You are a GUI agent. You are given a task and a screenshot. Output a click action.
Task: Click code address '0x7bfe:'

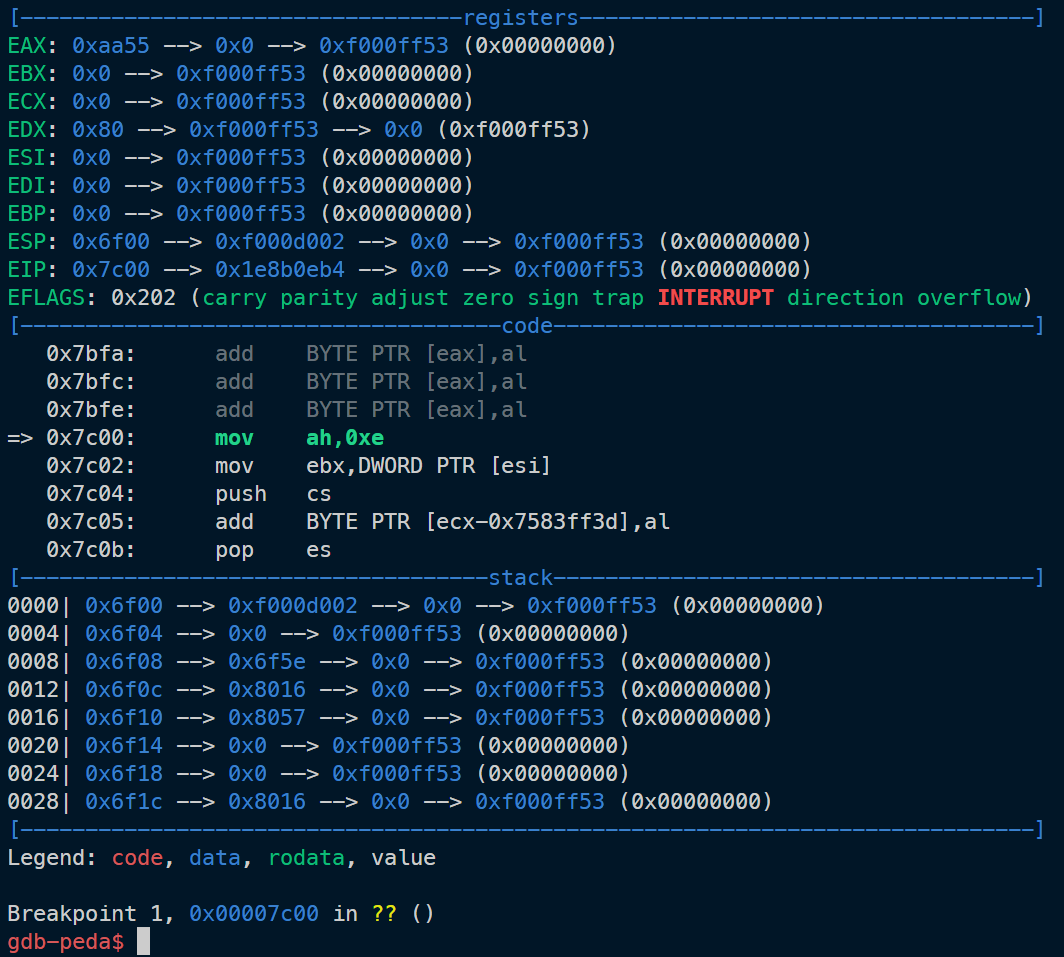[90, 409]
